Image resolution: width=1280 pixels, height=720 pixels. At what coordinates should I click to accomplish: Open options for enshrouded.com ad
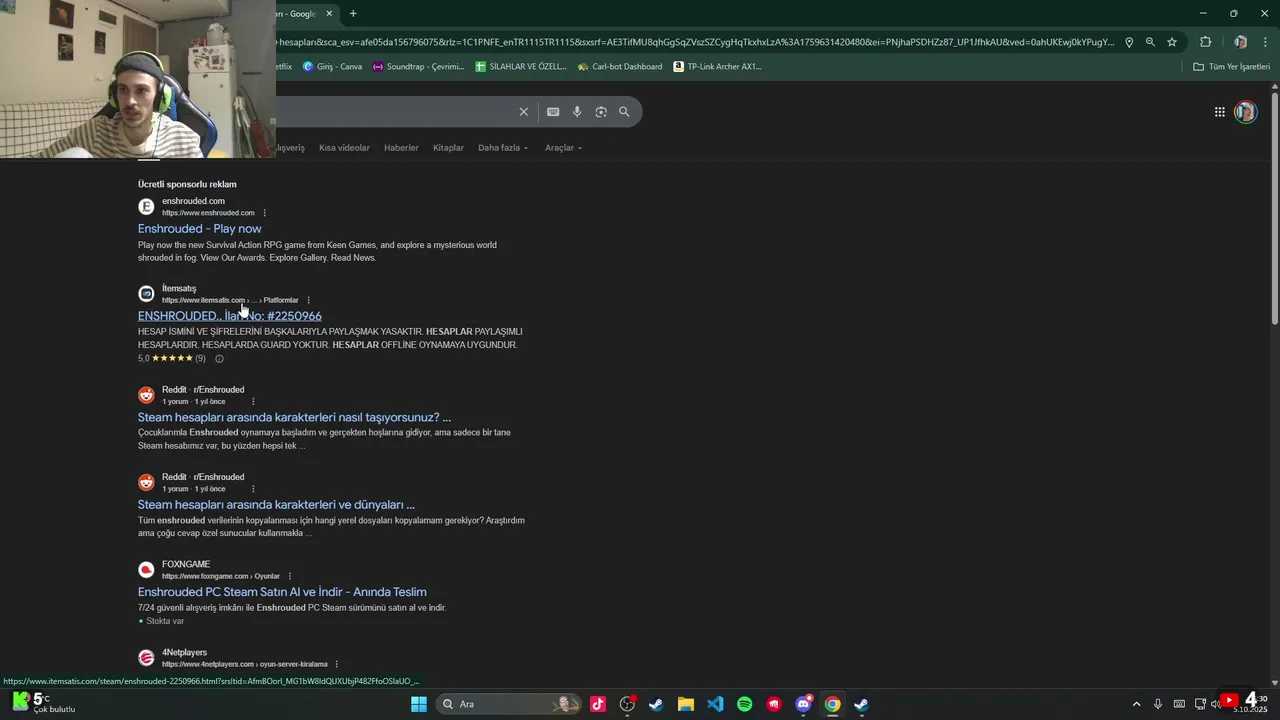pyautogui.click(x=265, y=213)
